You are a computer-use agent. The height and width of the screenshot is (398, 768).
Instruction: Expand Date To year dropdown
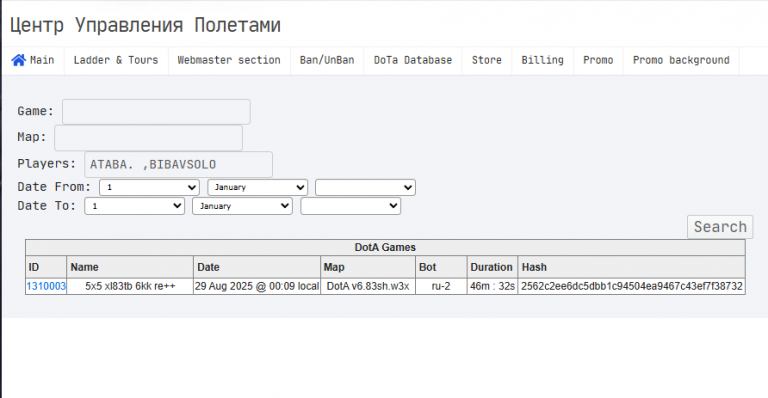pyautogui.click(x=351, y=206)
